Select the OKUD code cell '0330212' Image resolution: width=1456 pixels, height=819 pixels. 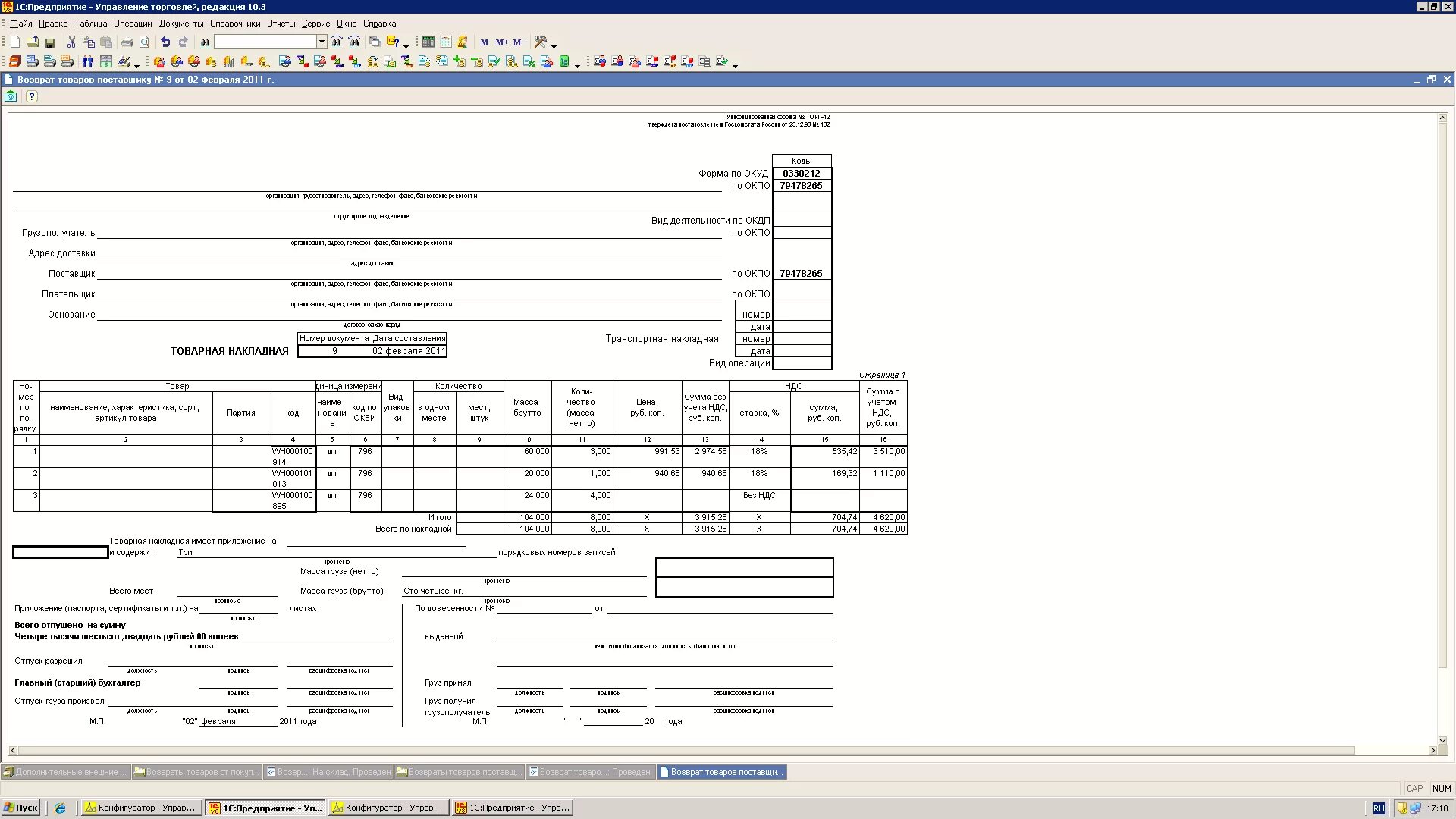[x=802, y=174]
